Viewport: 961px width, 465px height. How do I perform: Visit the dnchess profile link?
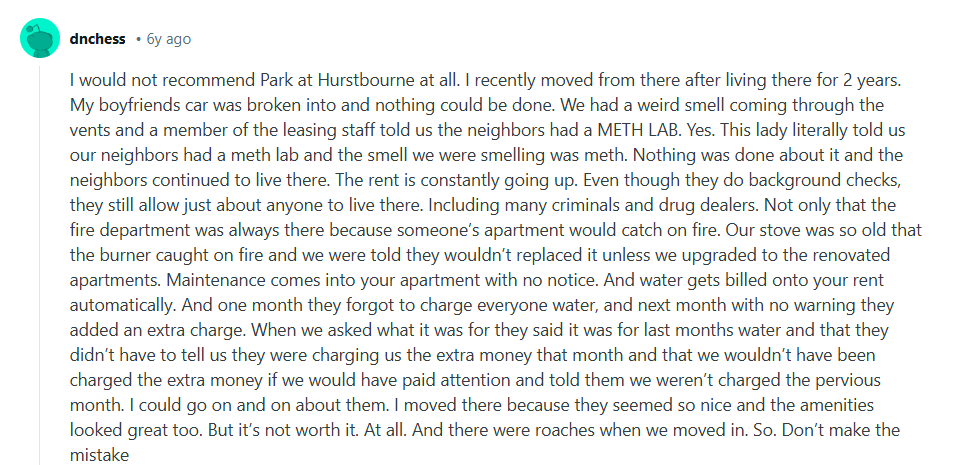[97, 39]
